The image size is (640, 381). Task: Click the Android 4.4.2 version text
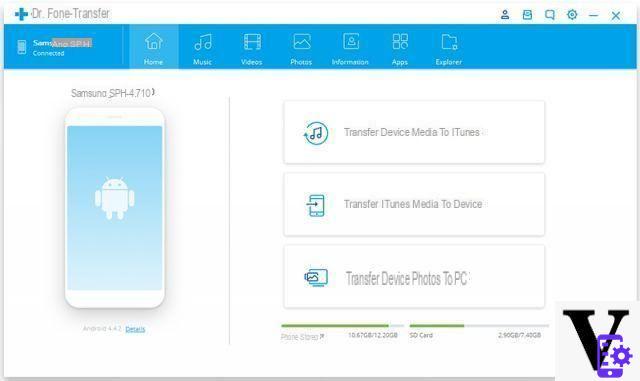click(x=102, y=328)
